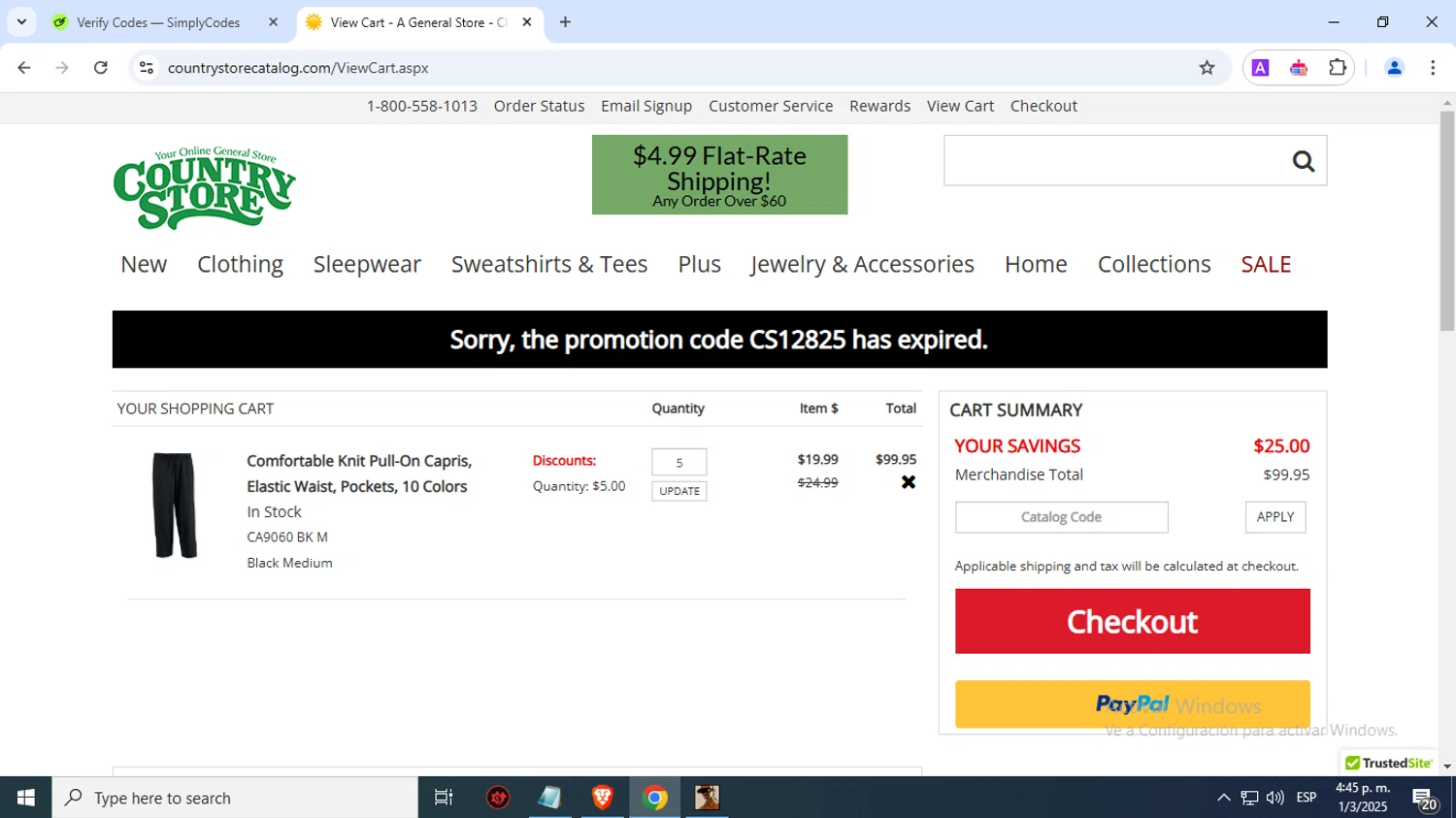Click the red Checkout button
1456x818 pixels.
(1132, 621)
